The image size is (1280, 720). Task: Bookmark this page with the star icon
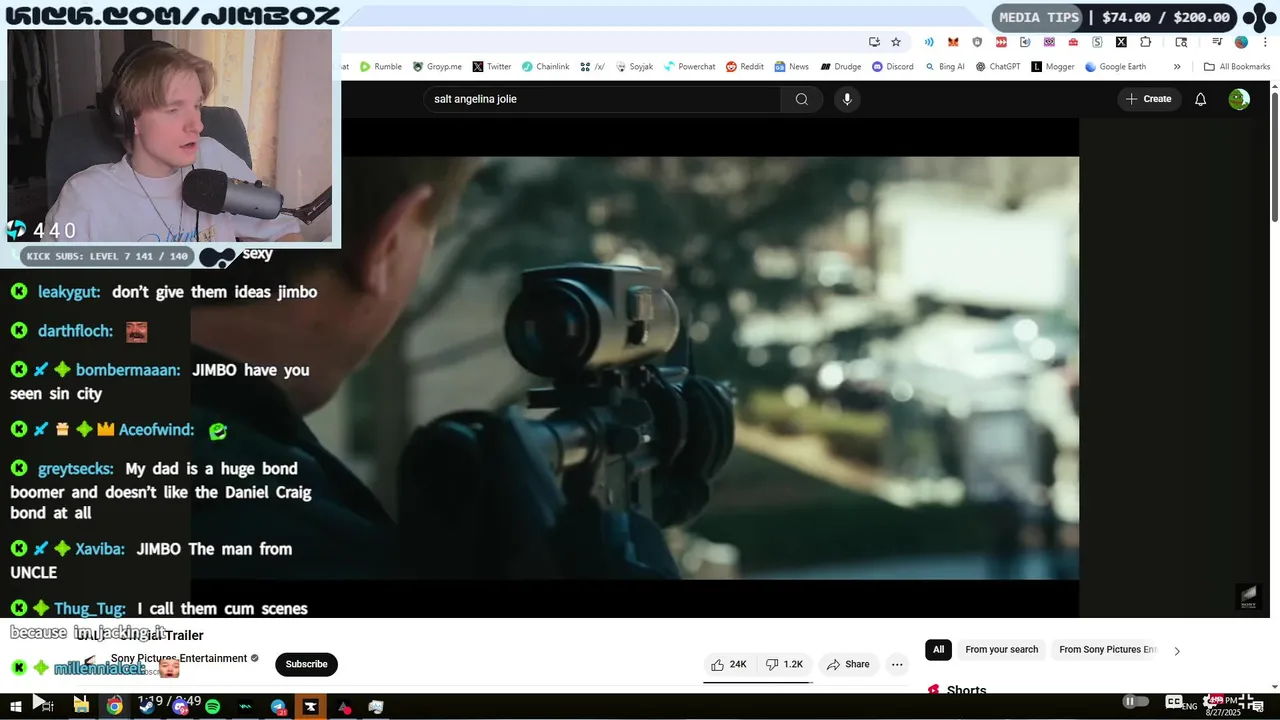896,42
